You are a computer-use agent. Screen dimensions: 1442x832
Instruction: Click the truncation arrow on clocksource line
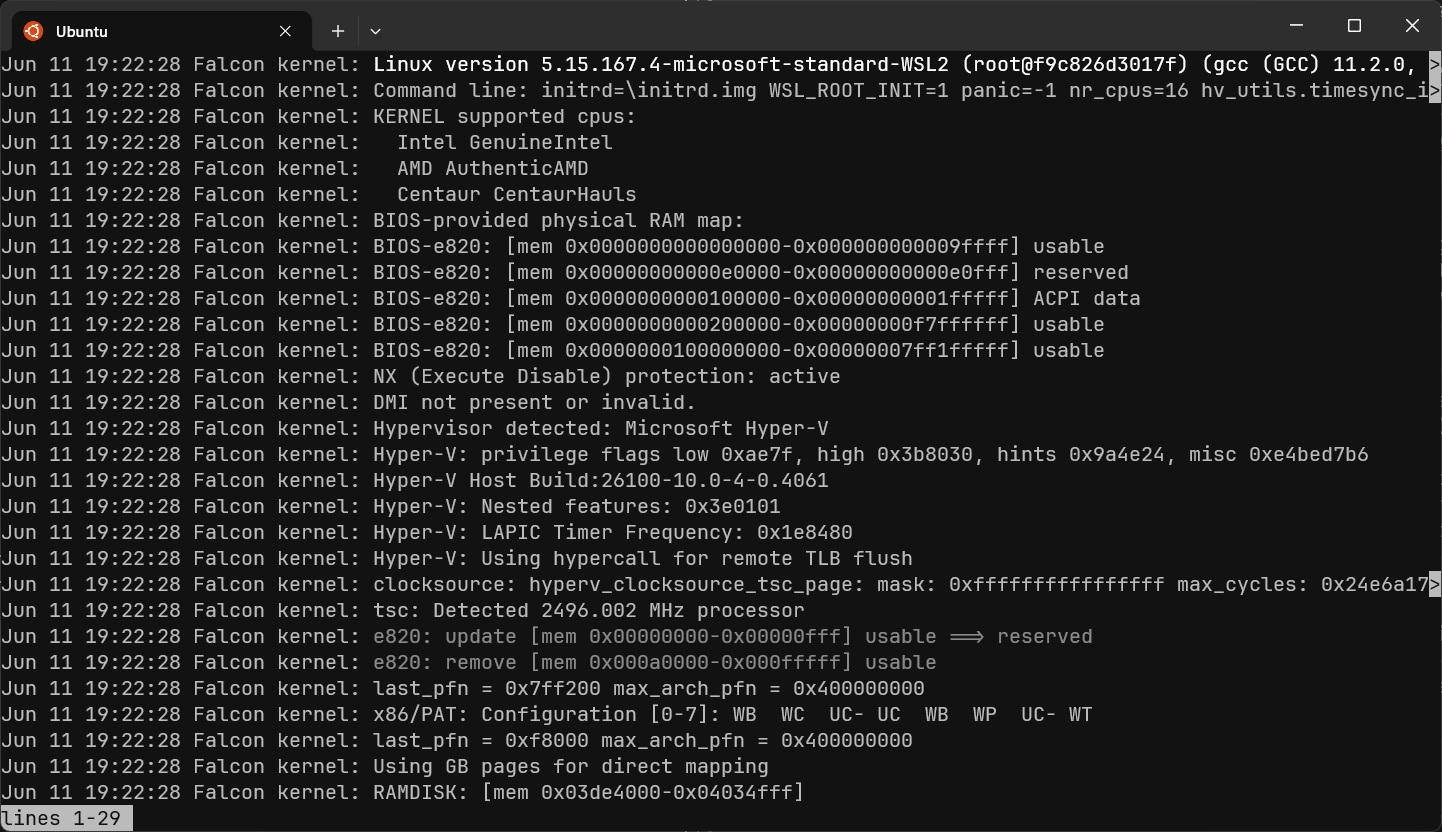[1435, 585]
